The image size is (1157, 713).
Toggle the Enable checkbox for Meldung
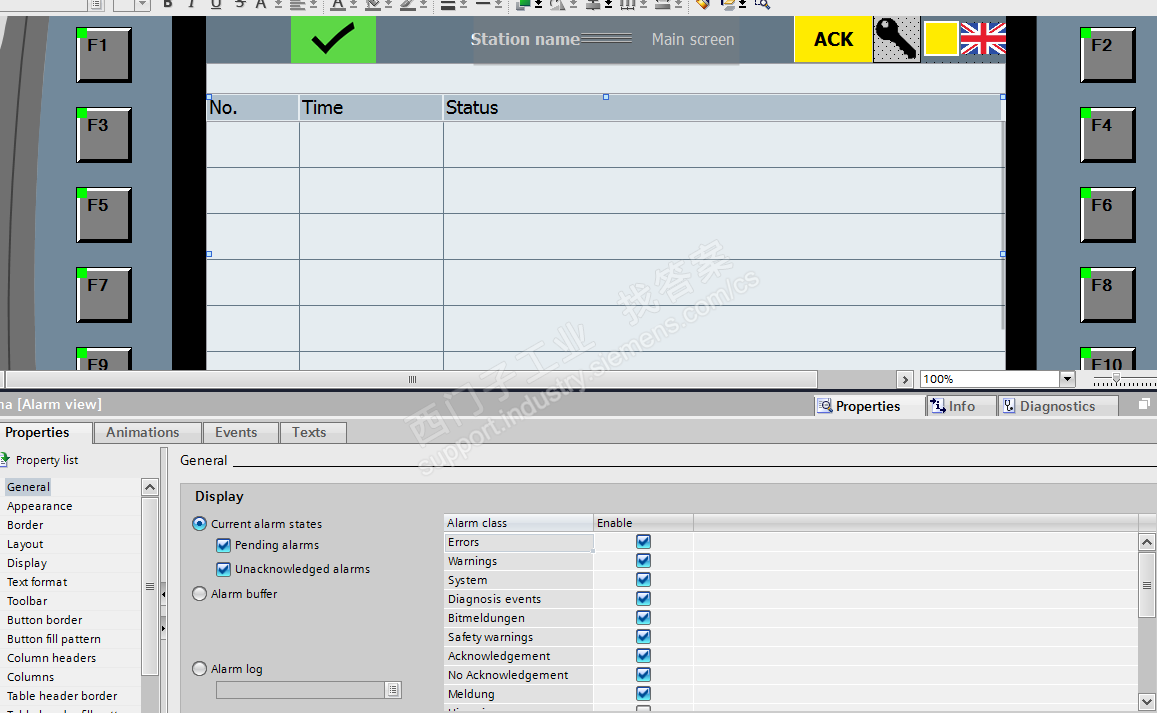tap(643, 694)
